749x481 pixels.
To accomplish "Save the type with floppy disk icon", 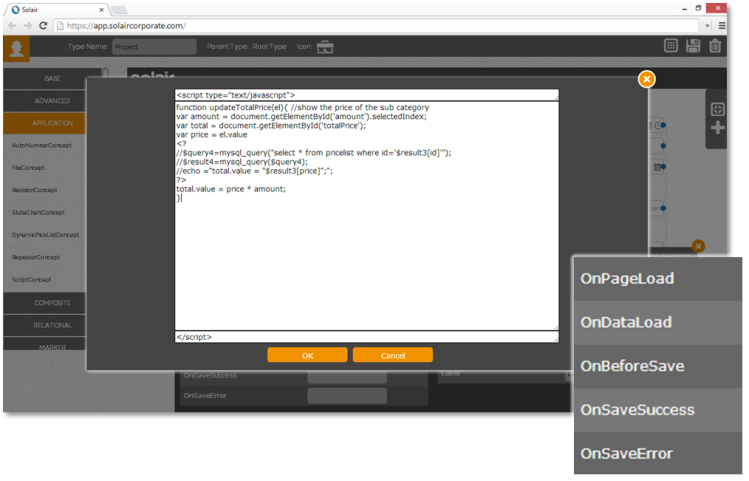I will (693, 46).
